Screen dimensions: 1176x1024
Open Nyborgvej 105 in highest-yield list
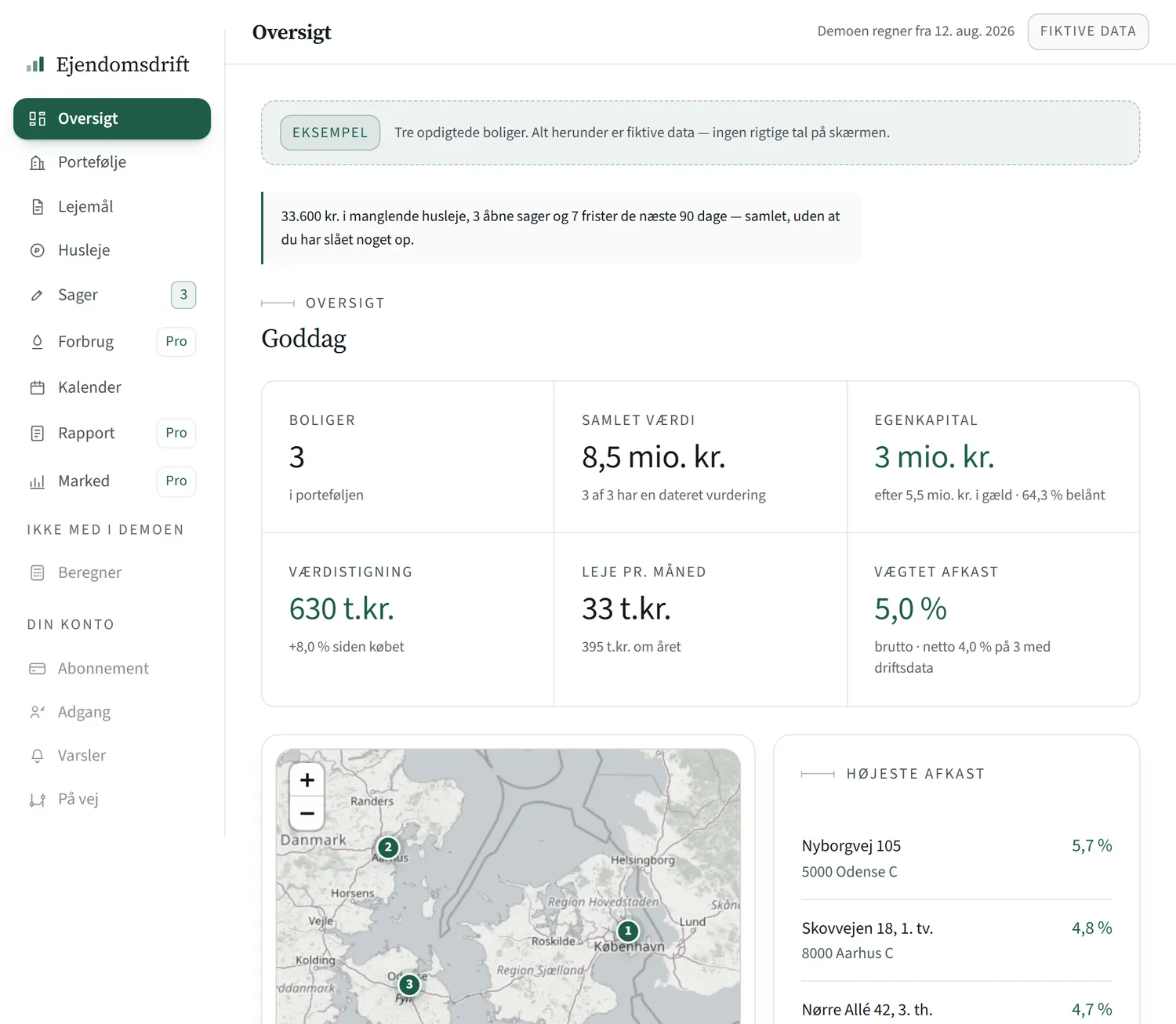click(x=956, y=859)
